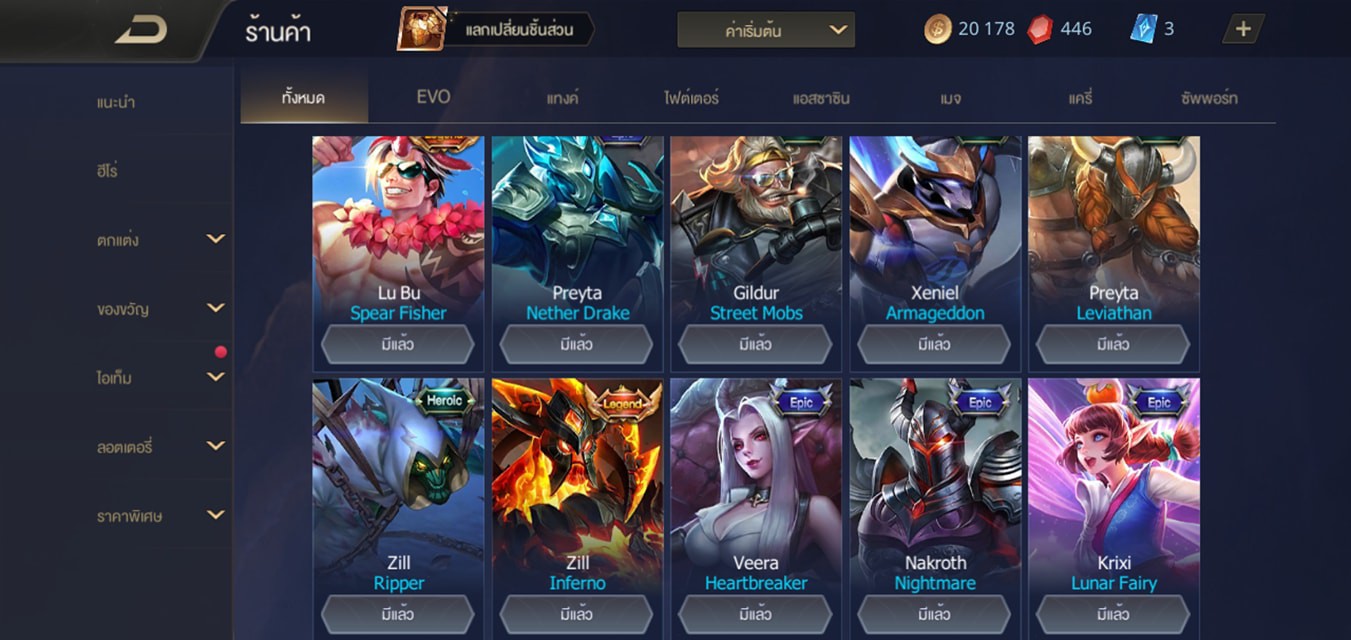Select the แทงค์ category tab
This screenshot has height=640, width=1351.
563,98
